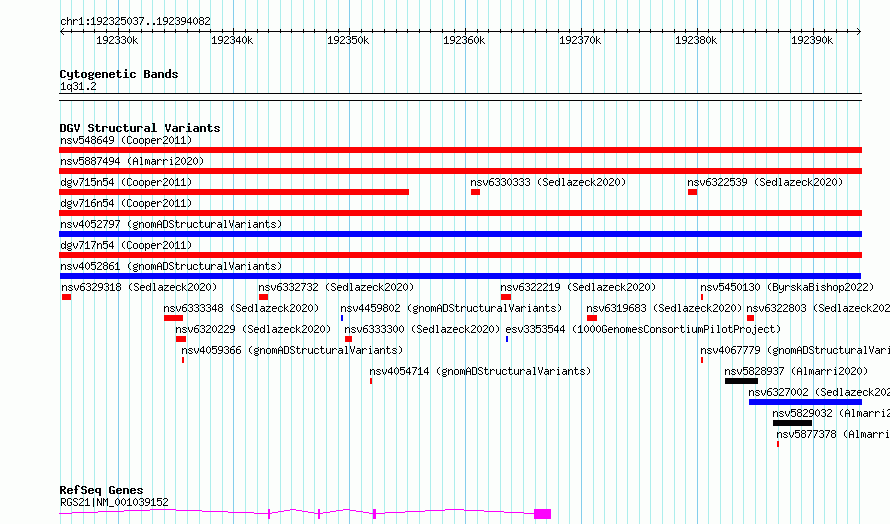Click the RGS21|NM_001039152 gene label
This screenshot has height=524, width=890.
[114, 502]
